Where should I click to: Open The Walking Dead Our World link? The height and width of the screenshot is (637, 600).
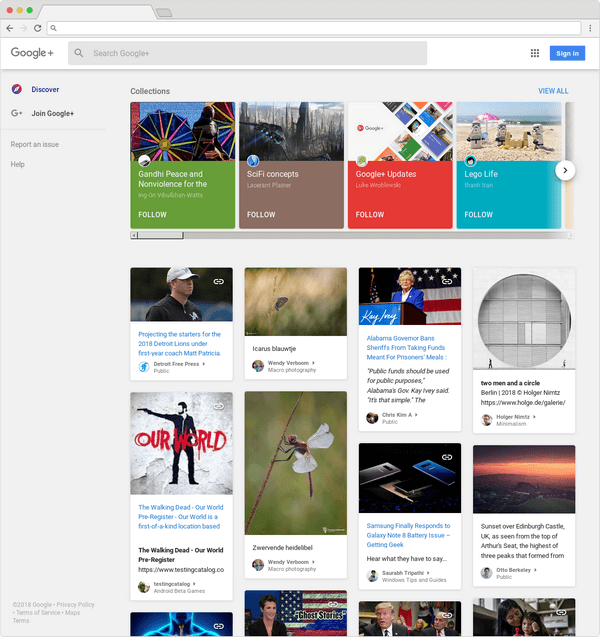tap(181, 517)
